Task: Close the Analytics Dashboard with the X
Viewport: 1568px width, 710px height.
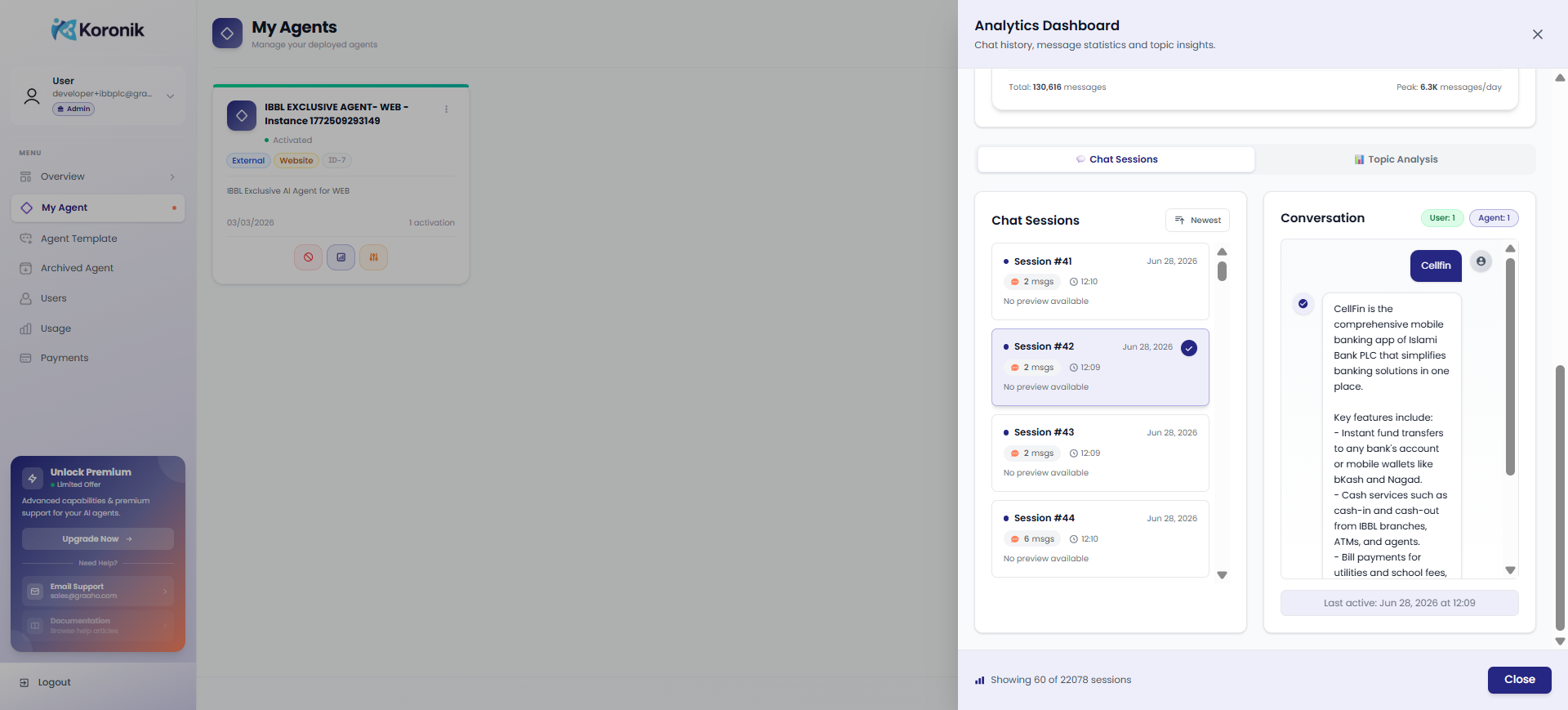Action: (1538, 34)
